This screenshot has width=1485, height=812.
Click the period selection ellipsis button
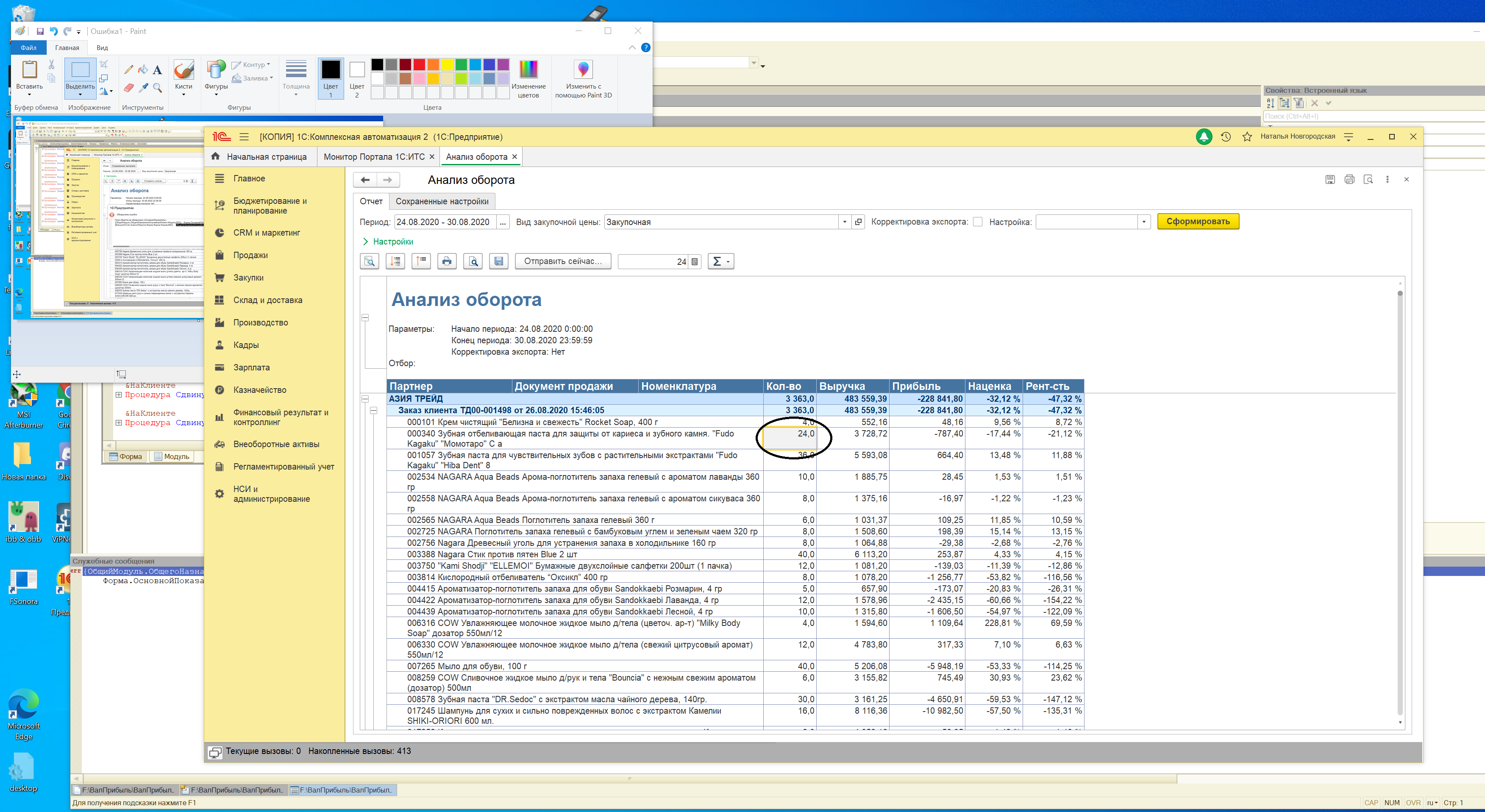click(503, 222)
